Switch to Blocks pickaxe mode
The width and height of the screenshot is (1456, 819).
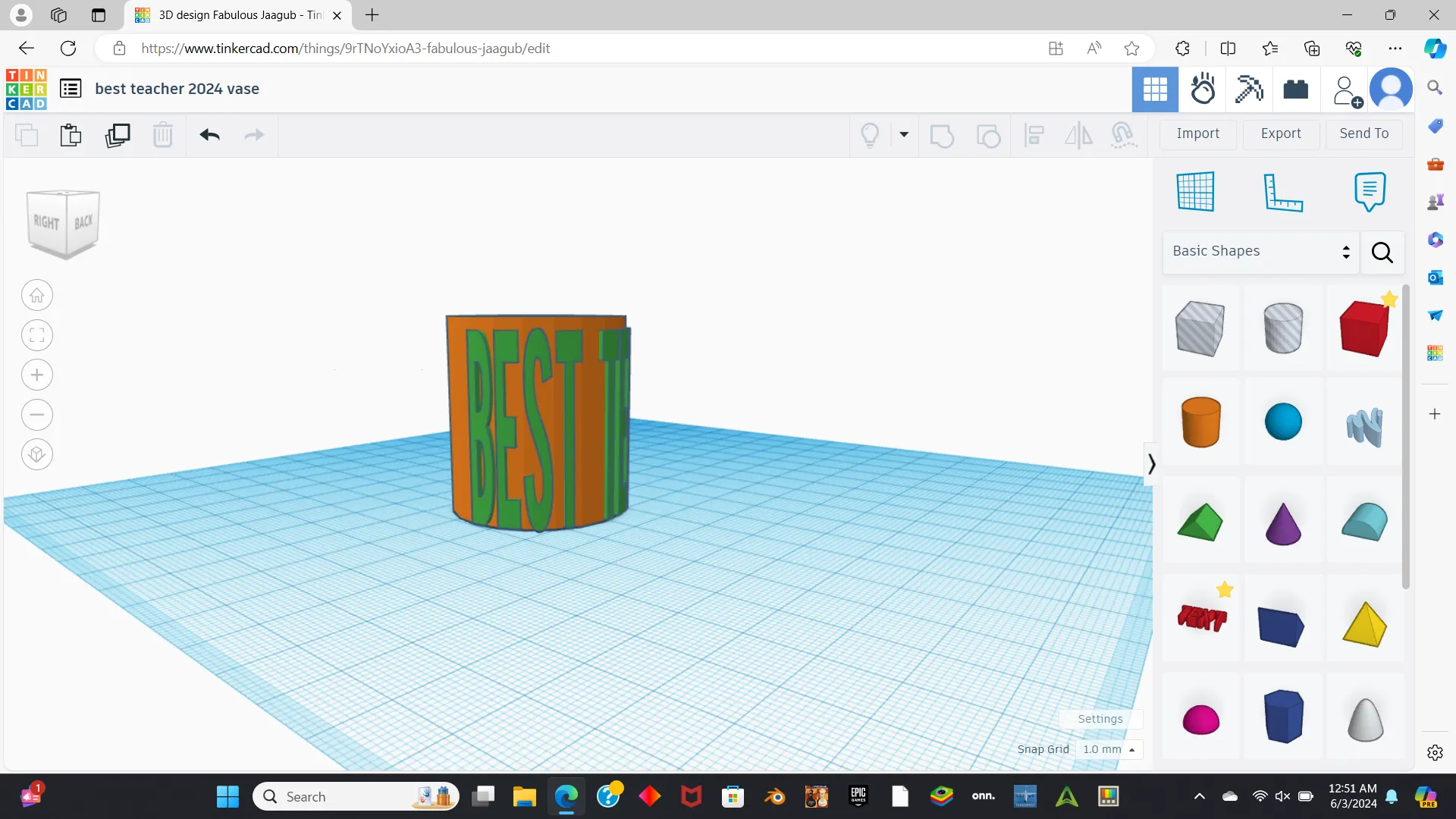[x=1249, y=89]
